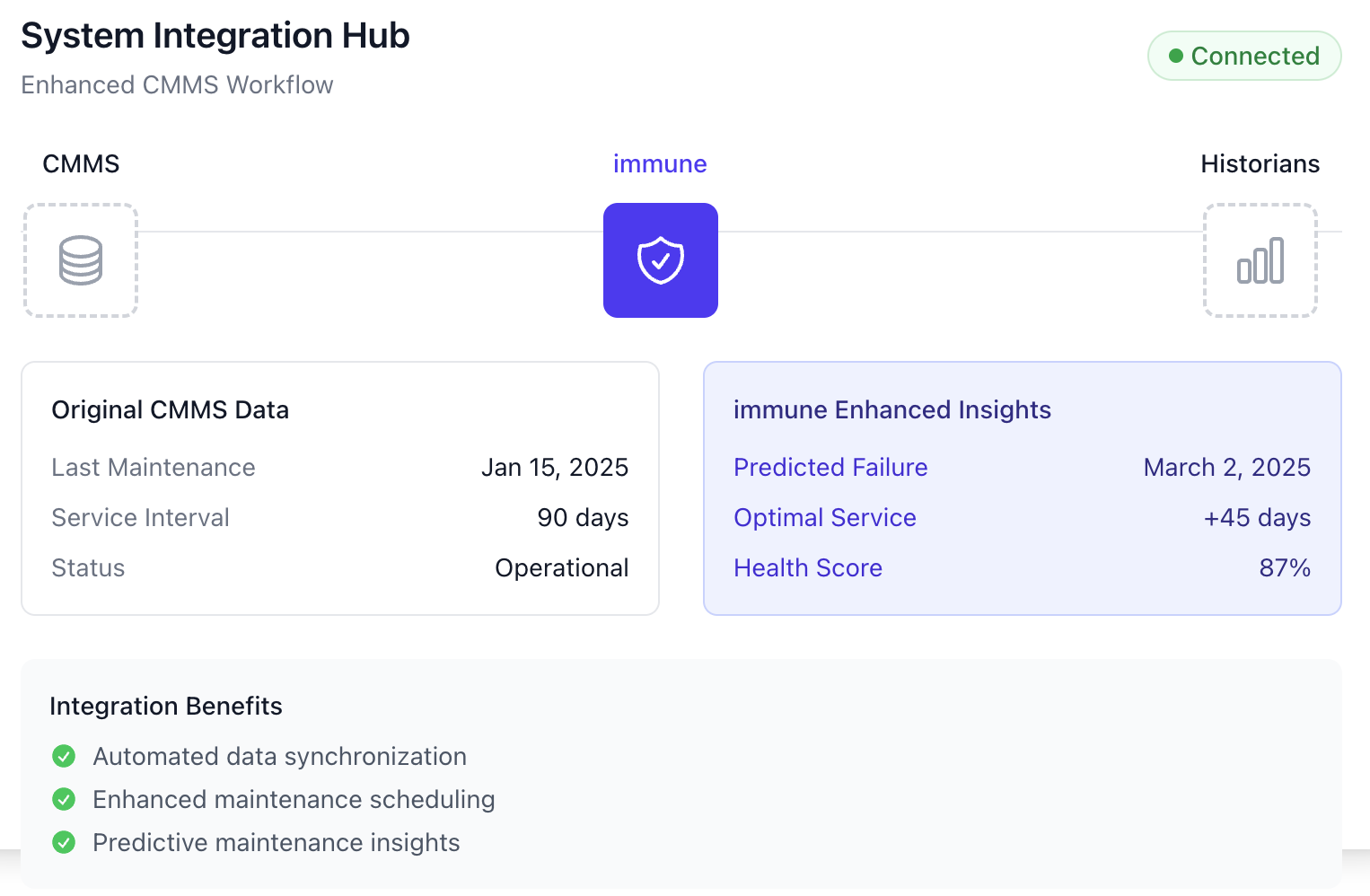Click the Integration Benefits heading
Image resolution: width=1370 pixels, height=896 pixels.
166,706
